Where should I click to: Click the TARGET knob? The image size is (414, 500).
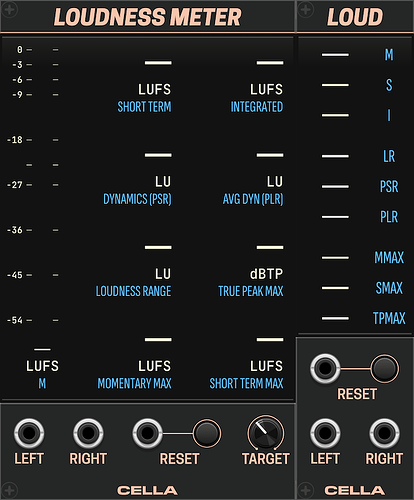pyautogui.click(x=266, y=433)
